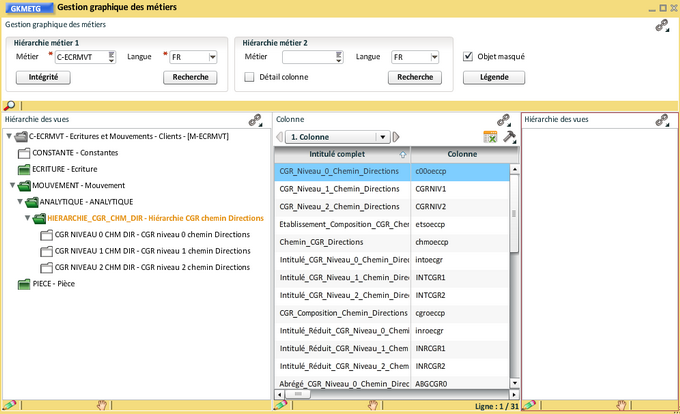Open the Langue dropdown in Hiérarchie métier 1
This screenshot has width=680, height=414.
[212, 57]
